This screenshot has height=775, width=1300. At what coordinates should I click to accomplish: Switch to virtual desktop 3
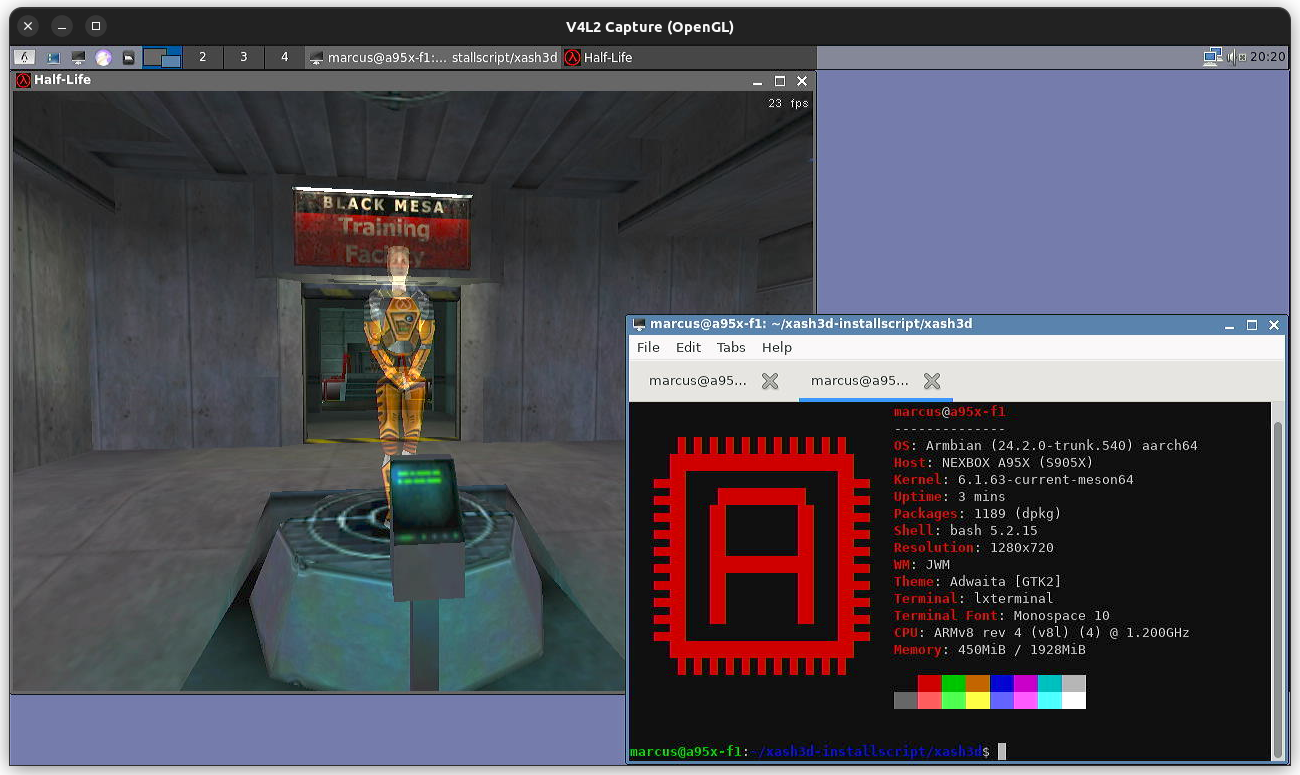pos(243,57)
